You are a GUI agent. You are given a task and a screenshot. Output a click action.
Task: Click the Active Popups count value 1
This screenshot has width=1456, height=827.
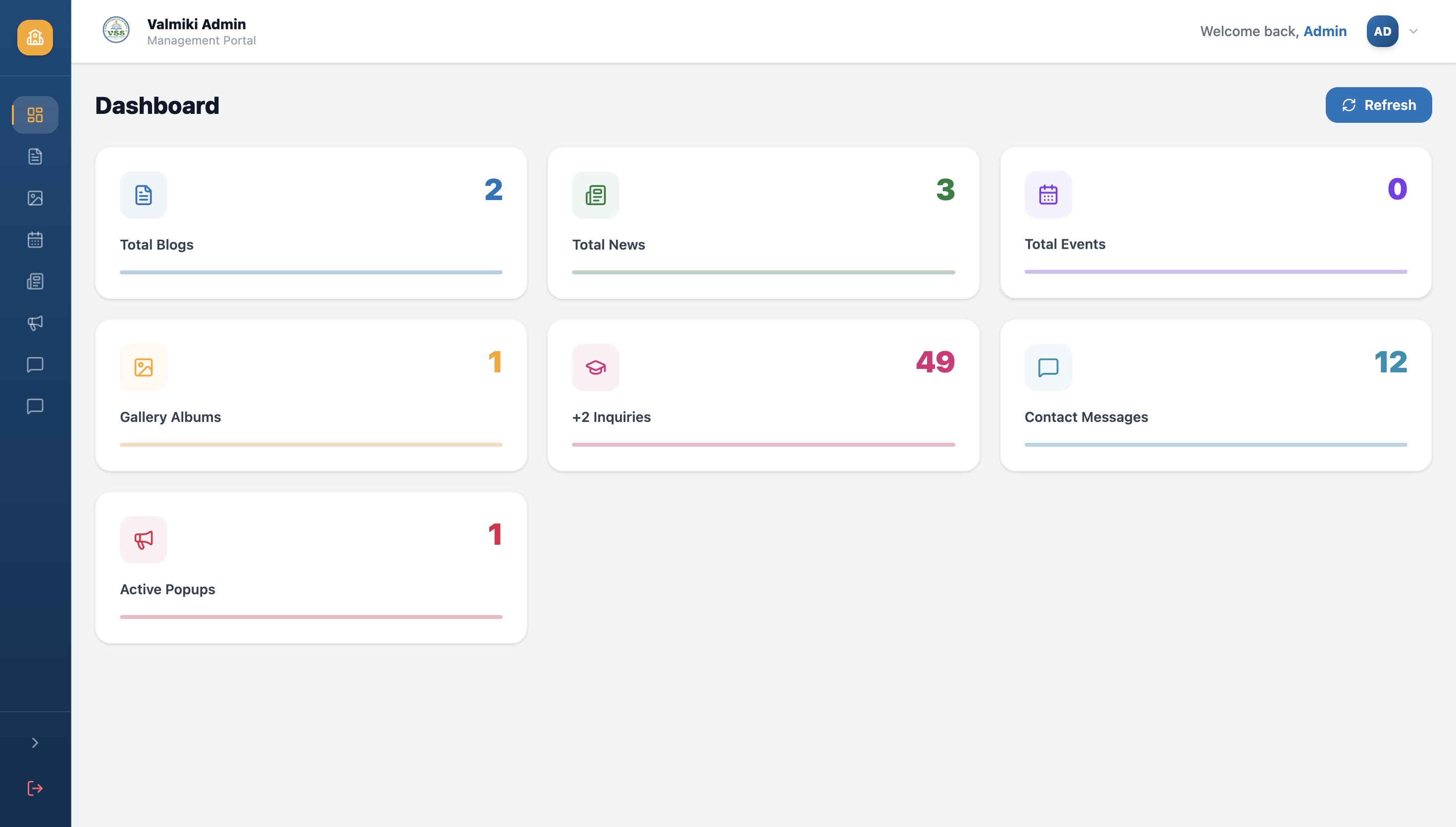click(x=495, y=534)
